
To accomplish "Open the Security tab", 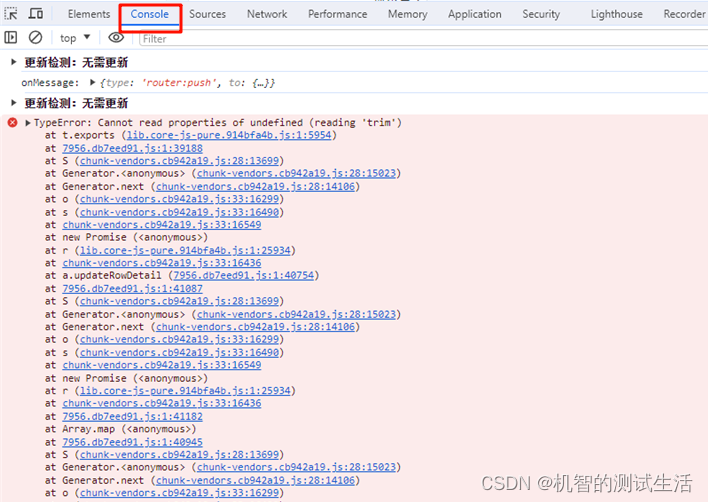I will click(x=541, y=14).
